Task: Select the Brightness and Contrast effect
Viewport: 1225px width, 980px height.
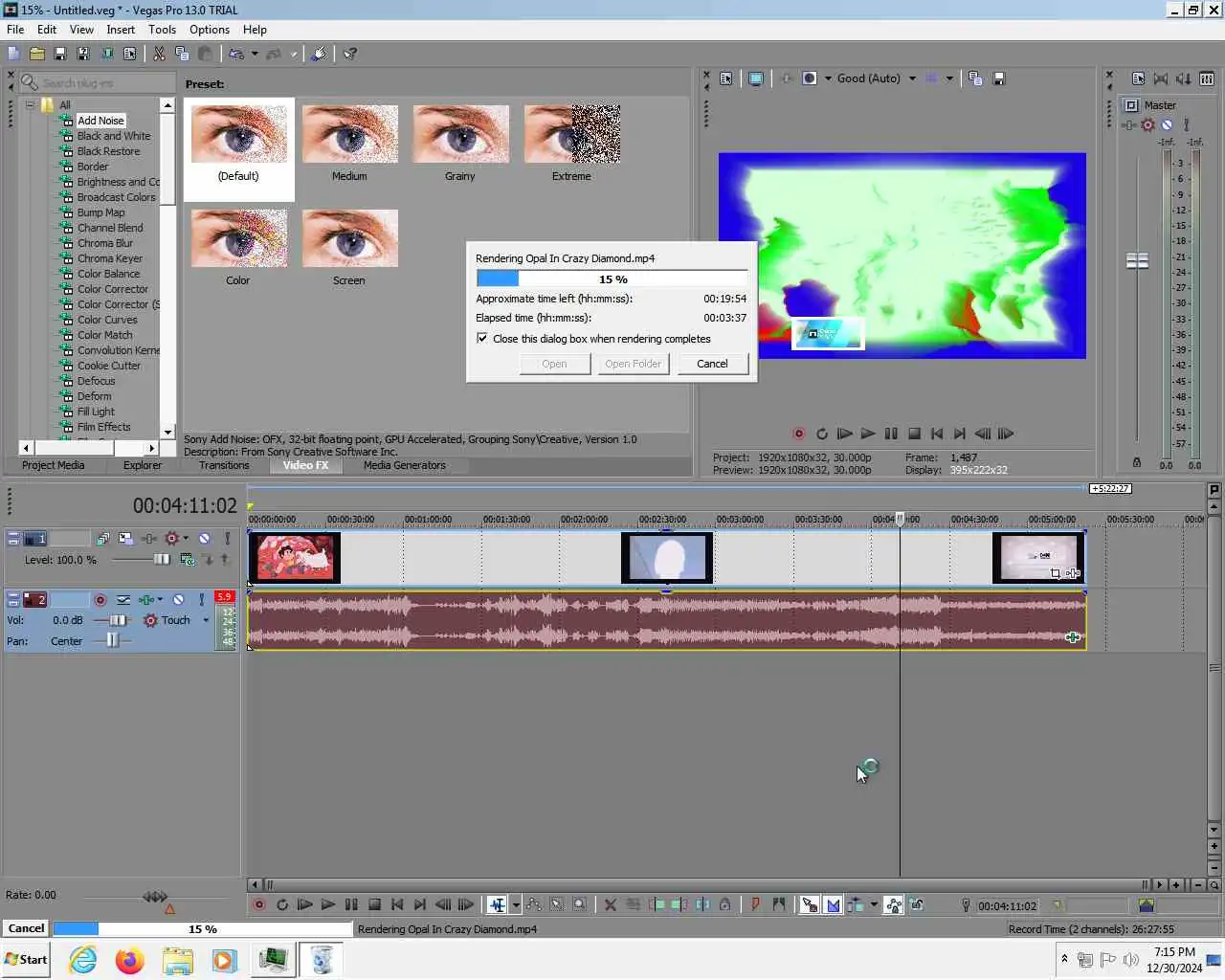Action: (x=118, y=182)
